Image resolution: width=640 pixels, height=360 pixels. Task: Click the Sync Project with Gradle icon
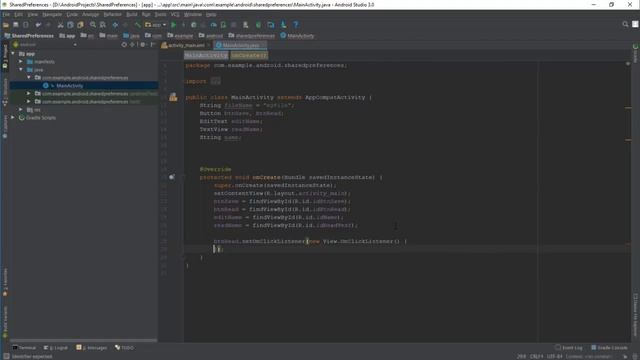pos(258,25)
